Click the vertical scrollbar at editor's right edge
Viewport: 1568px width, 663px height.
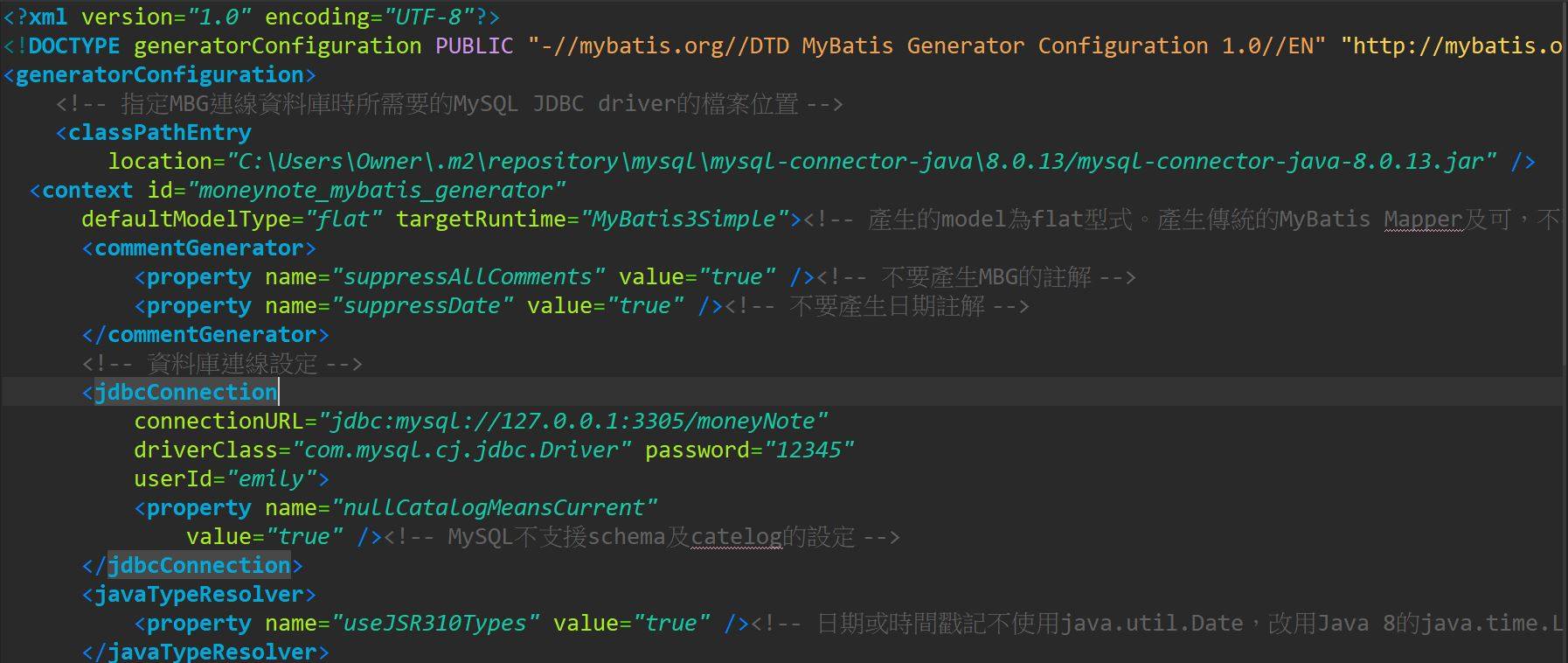(x=1565, y=184)
